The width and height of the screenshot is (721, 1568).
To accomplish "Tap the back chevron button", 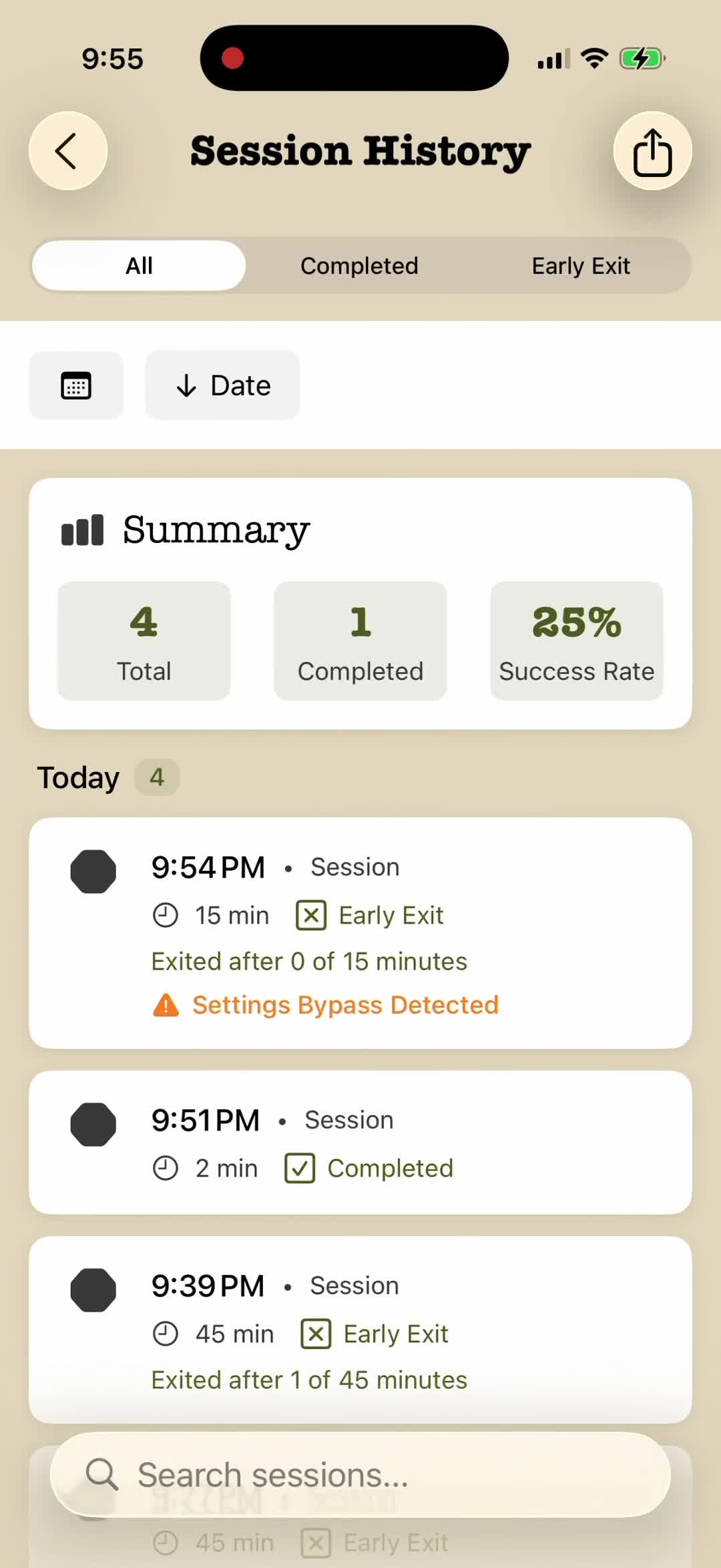I will (67, 151).
